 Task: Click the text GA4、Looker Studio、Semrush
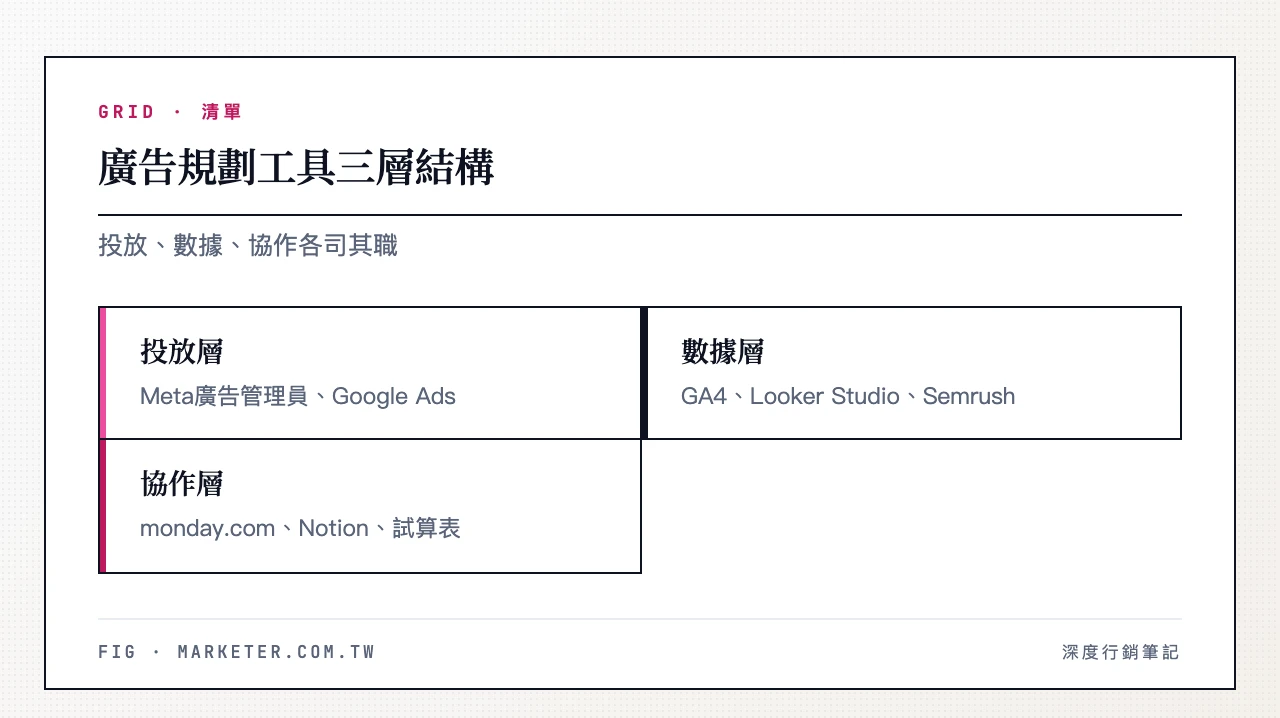pyautogui.click(x=848, y=396)
